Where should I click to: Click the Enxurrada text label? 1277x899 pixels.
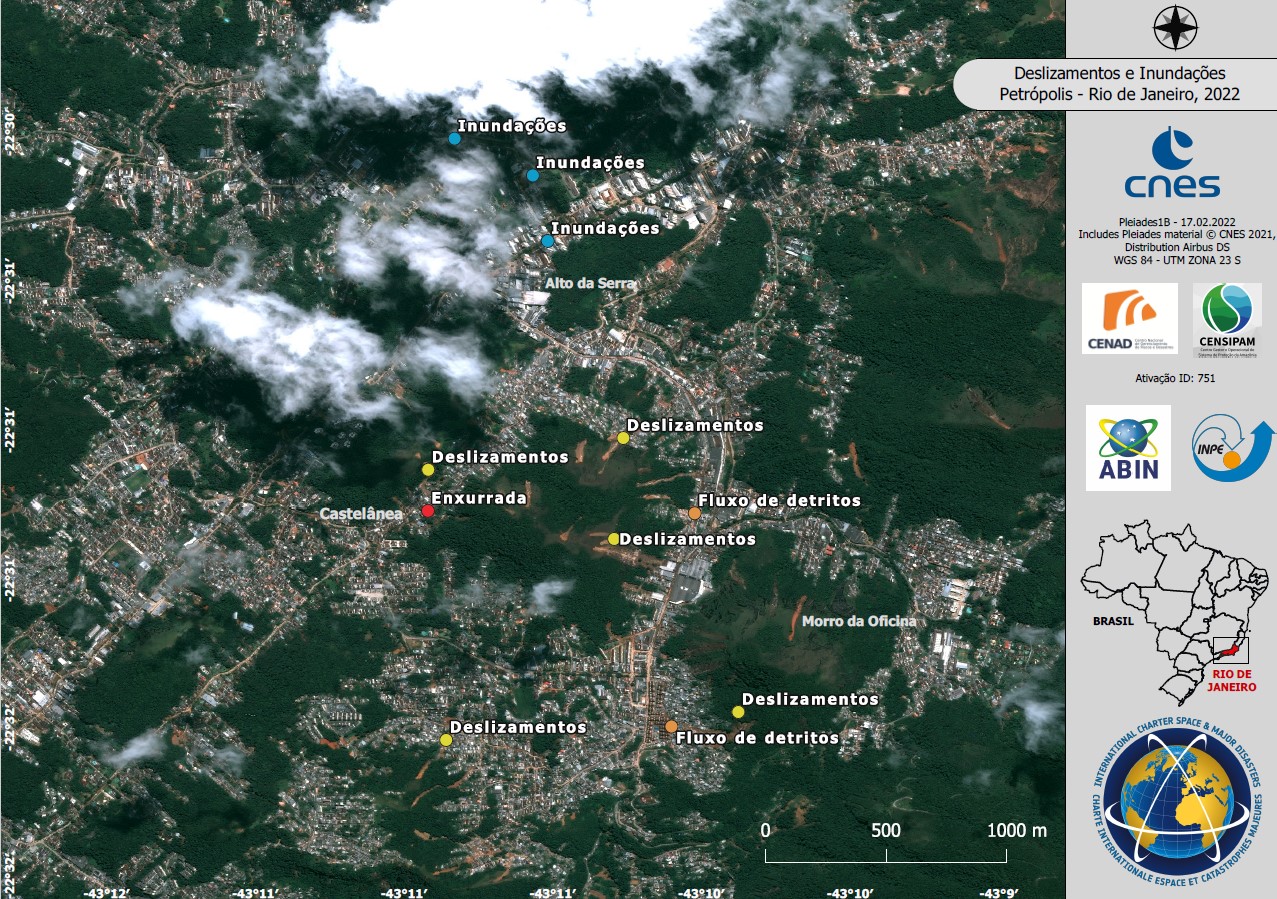point(479,497)
